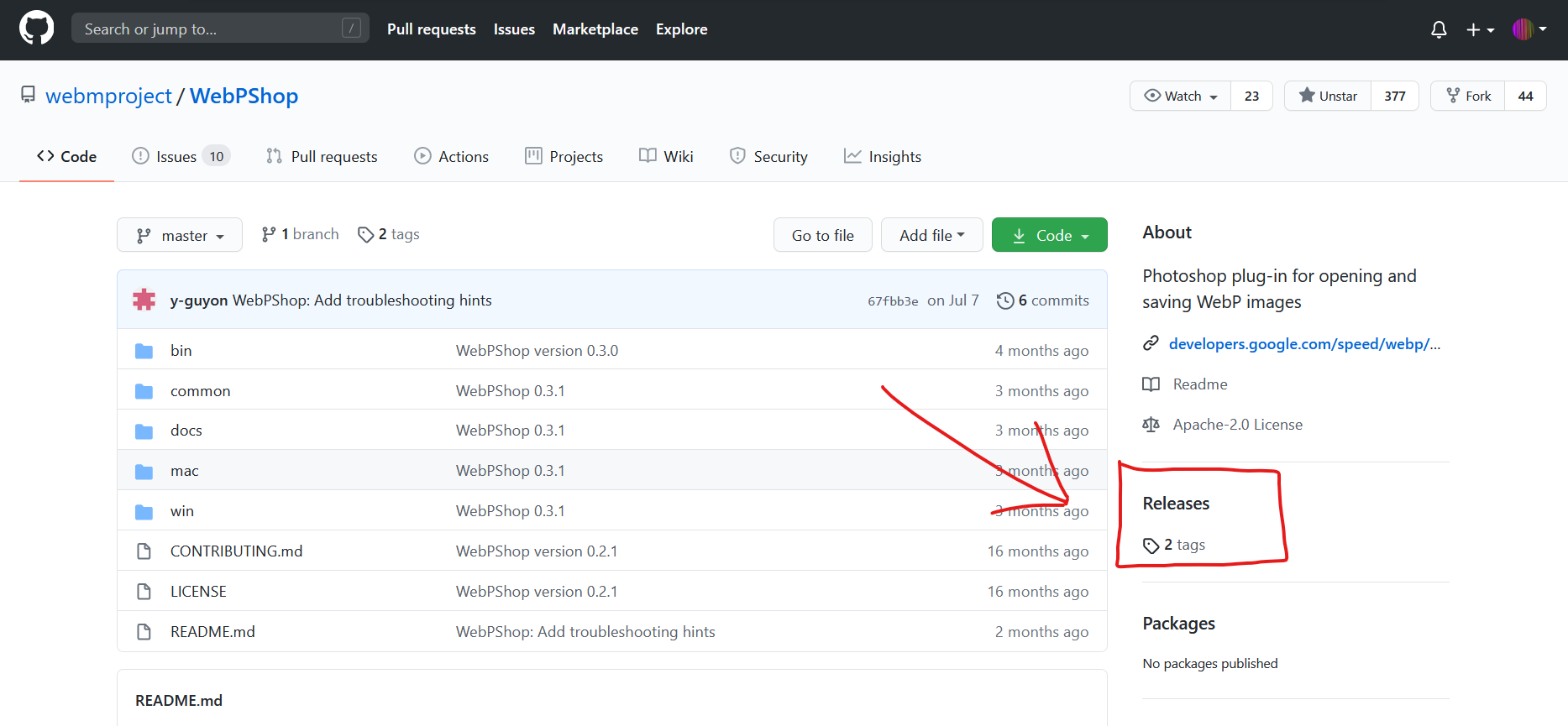Click the common folder icon

point(144,391)
